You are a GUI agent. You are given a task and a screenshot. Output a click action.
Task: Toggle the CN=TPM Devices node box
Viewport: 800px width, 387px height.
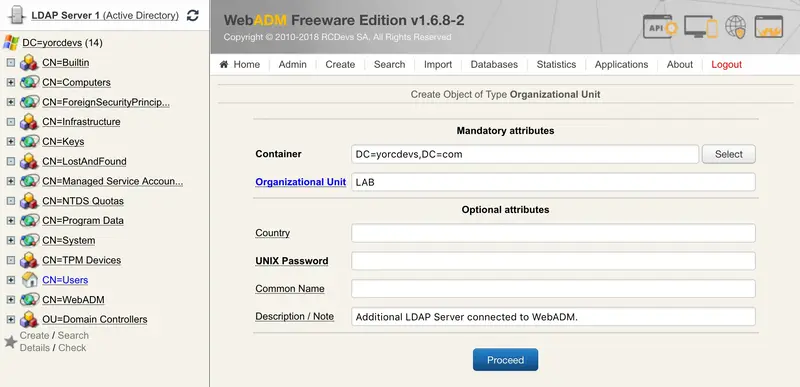click(10, 260)
